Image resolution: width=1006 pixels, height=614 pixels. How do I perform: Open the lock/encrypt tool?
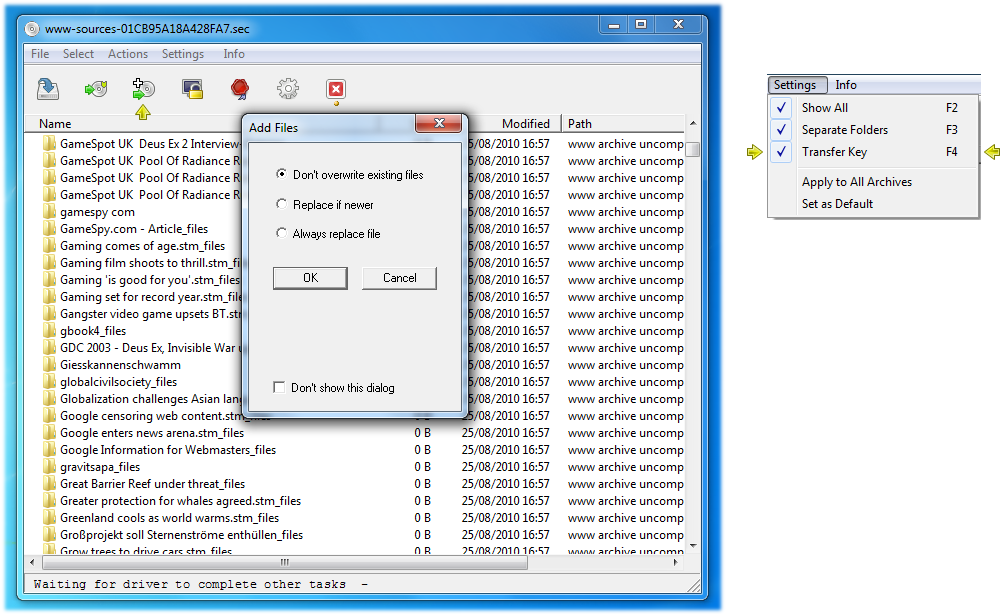[x=192, y=88]
